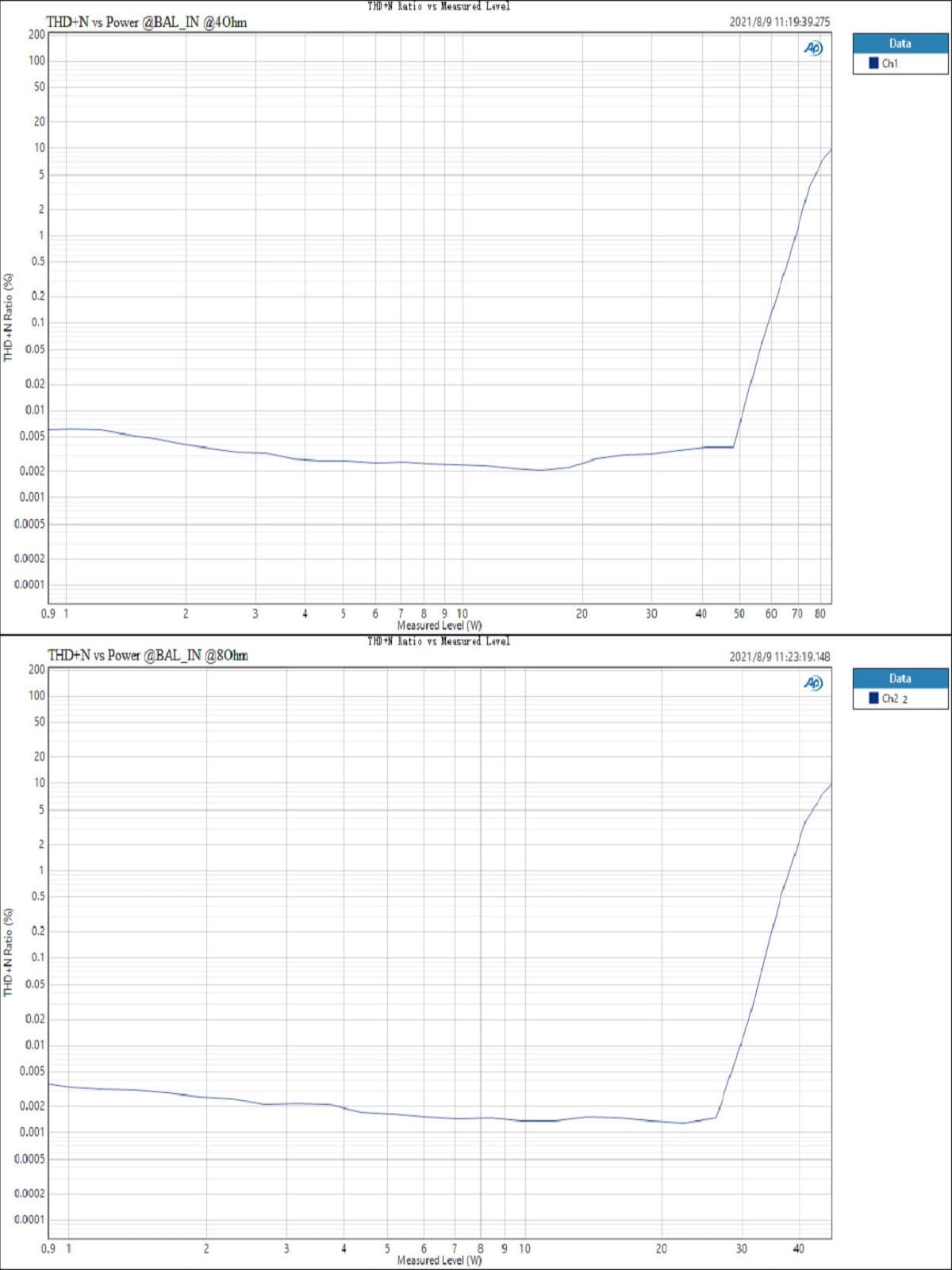Click the bottom THD+N Ratio vs Measured Level heading
Image resolution: width=952 pixels, height=1270 pixels.
pos(439,641)
